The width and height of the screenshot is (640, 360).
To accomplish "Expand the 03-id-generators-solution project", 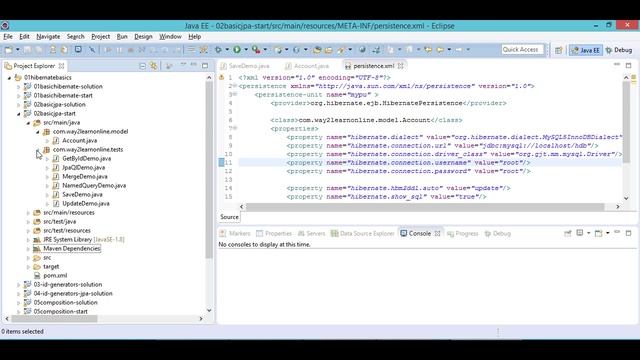I will (x=18, y=284).
